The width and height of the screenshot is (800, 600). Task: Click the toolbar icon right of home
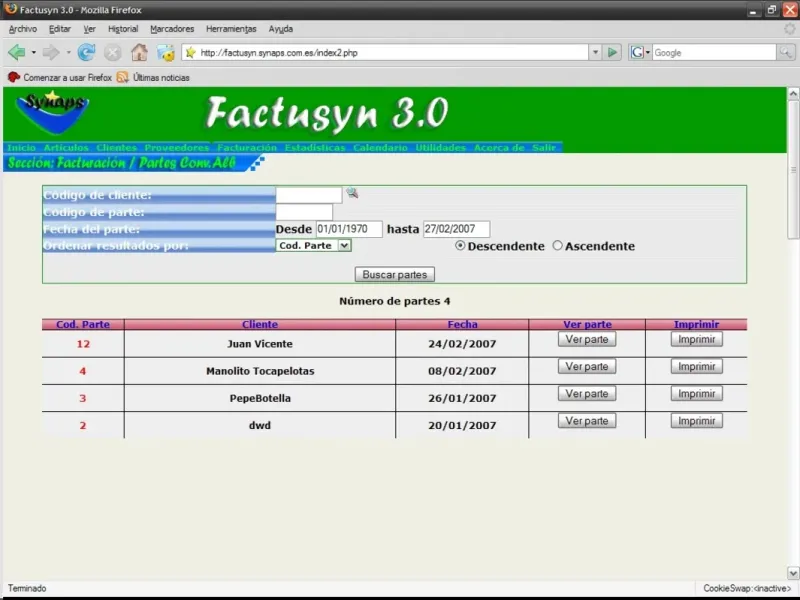[165, 52]
